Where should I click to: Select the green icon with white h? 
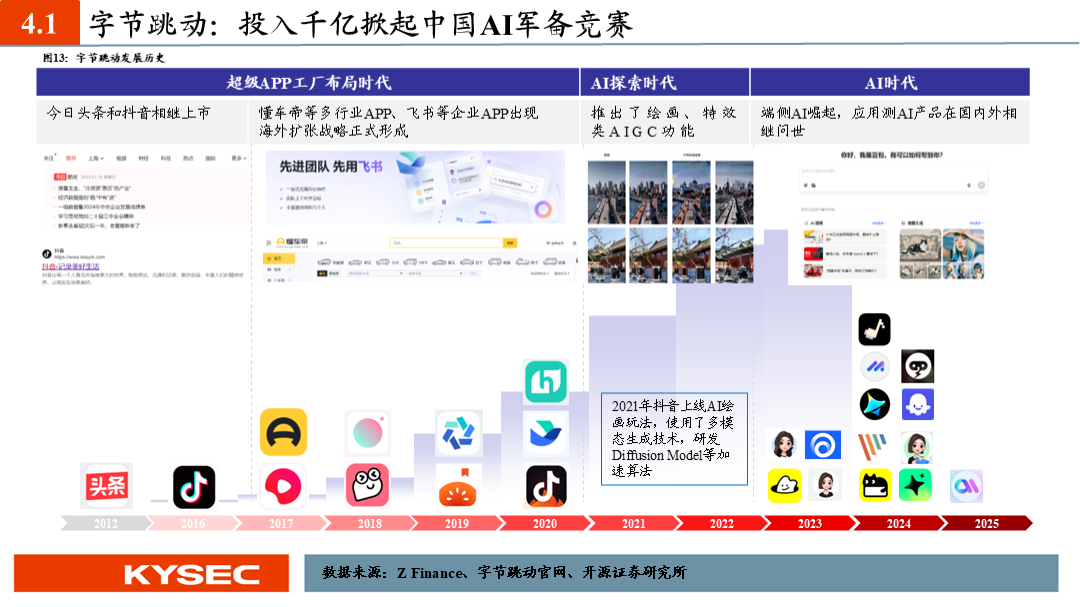pos(546,382)
